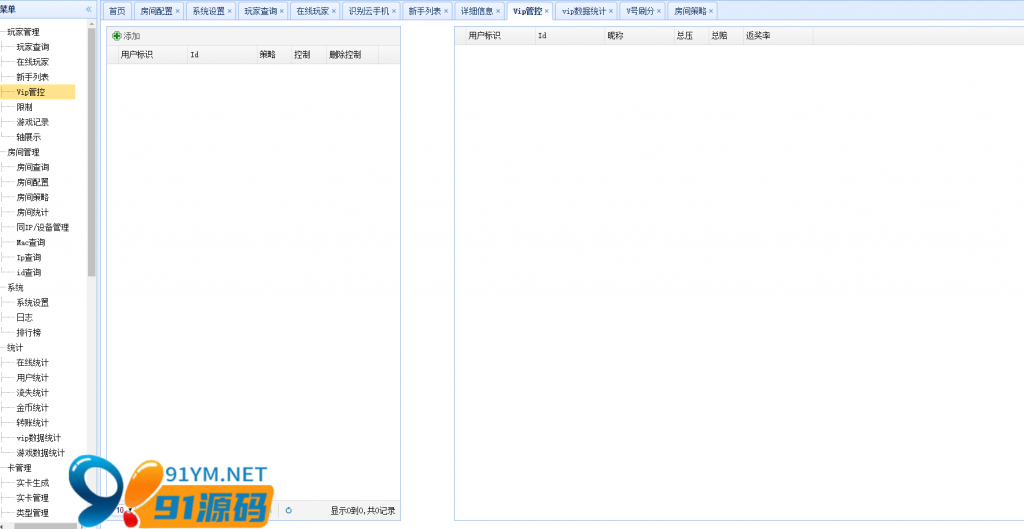Click the 策略 column header
This screenshot has height=529, width=1024.
[273, 55]
